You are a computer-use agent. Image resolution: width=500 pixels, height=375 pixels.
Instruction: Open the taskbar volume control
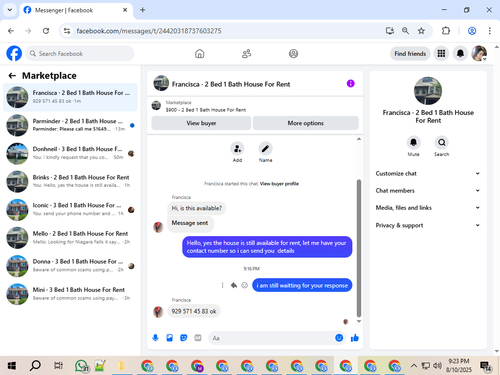pyautogui.click(x=437, y=366)
